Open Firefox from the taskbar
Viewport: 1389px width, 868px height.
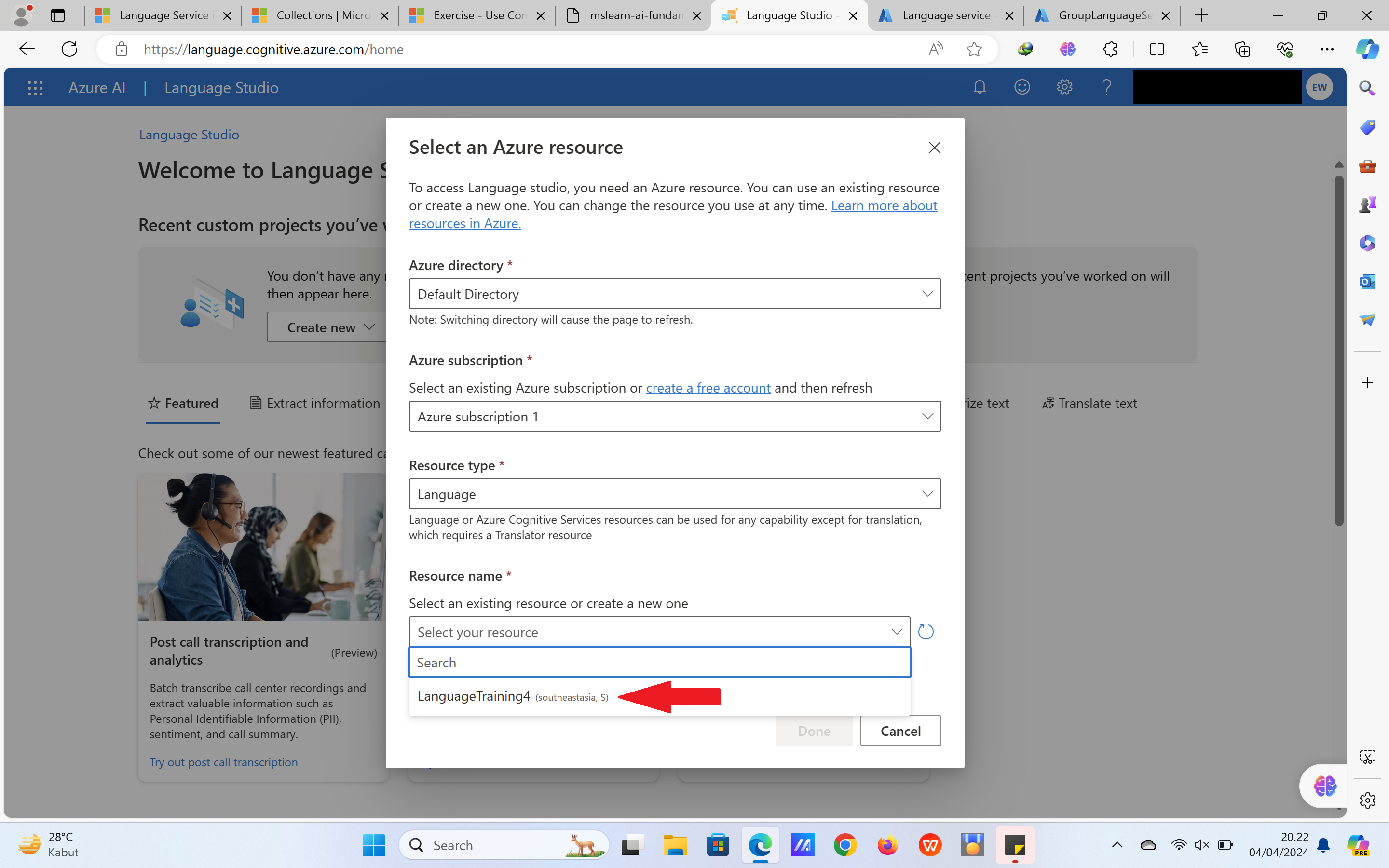point(887,845)
